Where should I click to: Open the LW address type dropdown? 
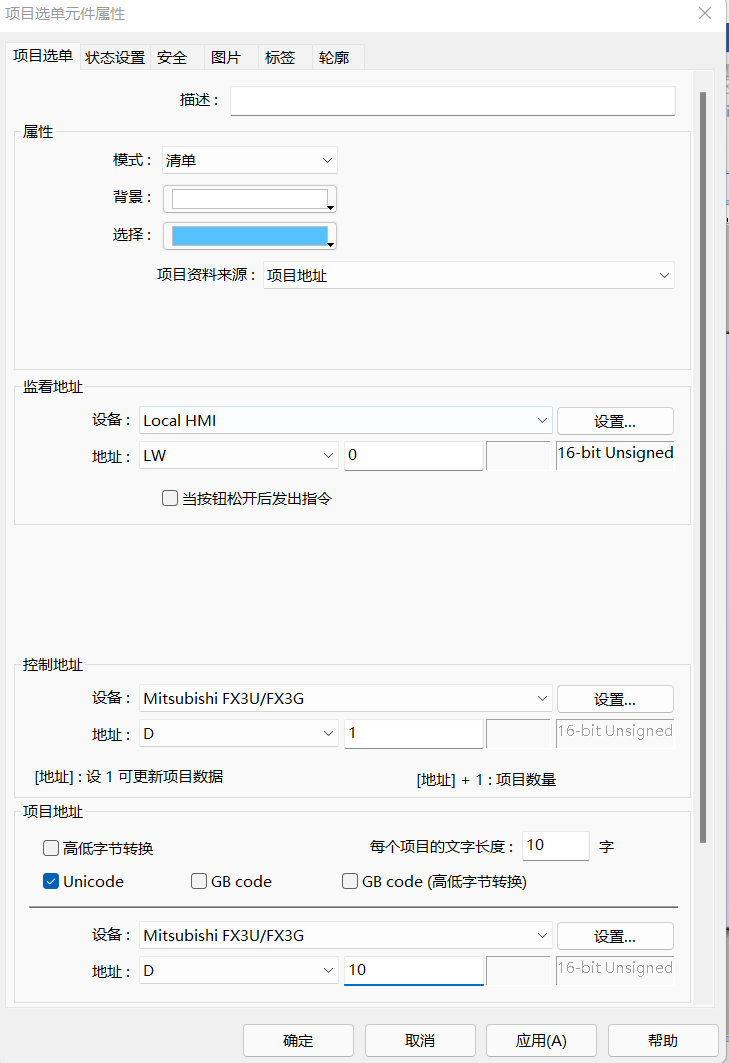point(239,456)
